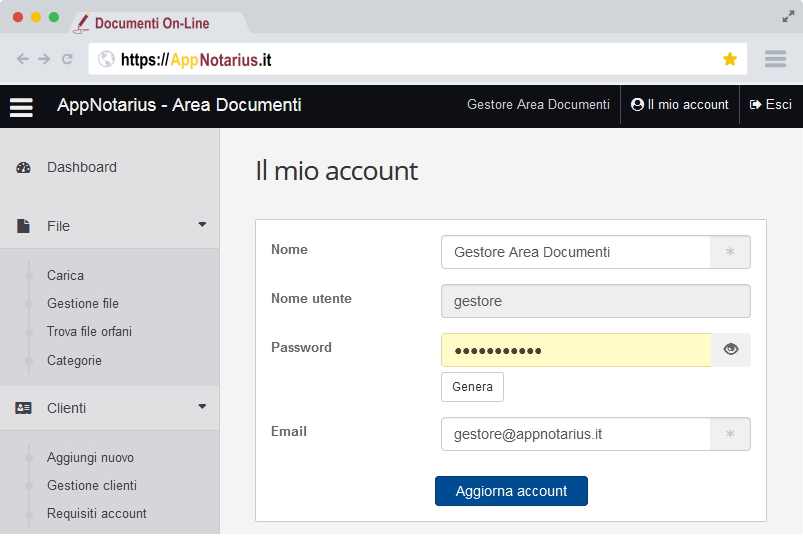Click the Aggiorna account button

(x=511, y=491)
